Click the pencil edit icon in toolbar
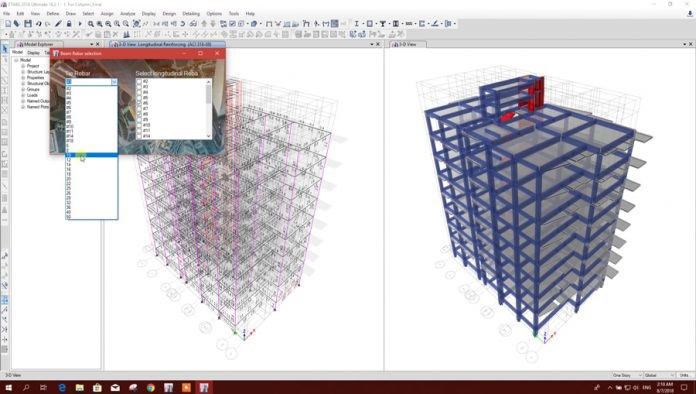Screen dimensions: 696x394 point(59,24)
